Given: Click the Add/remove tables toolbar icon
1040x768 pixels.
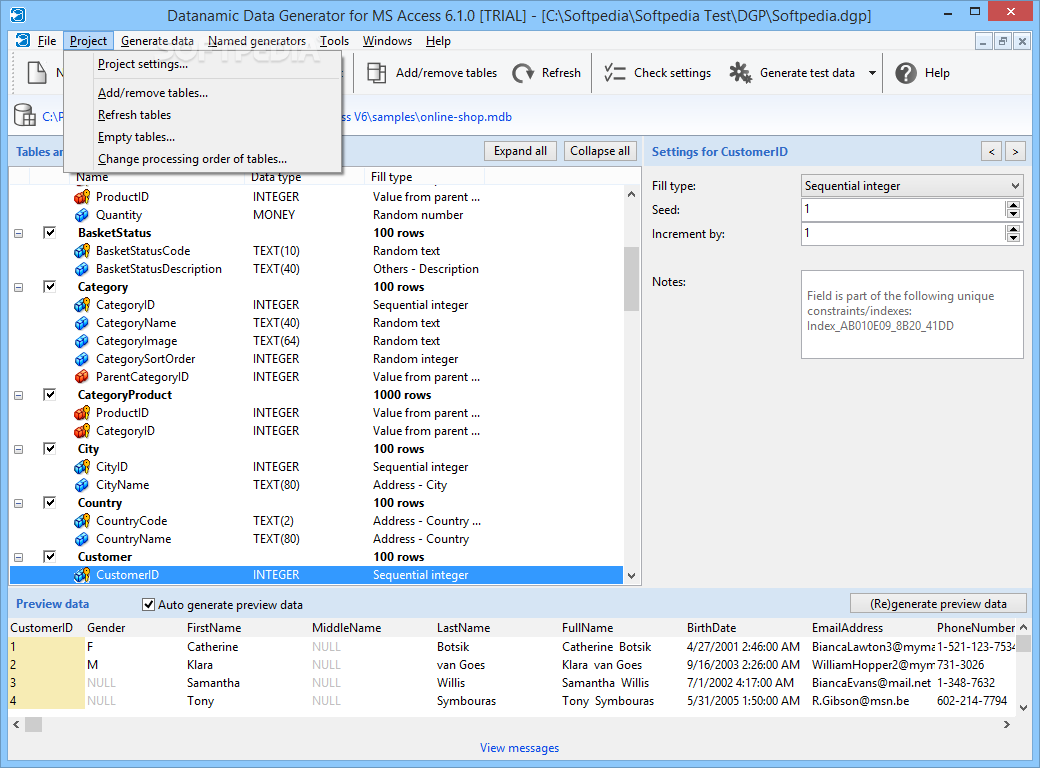Looking at the screenshot, I should [377, 73].
